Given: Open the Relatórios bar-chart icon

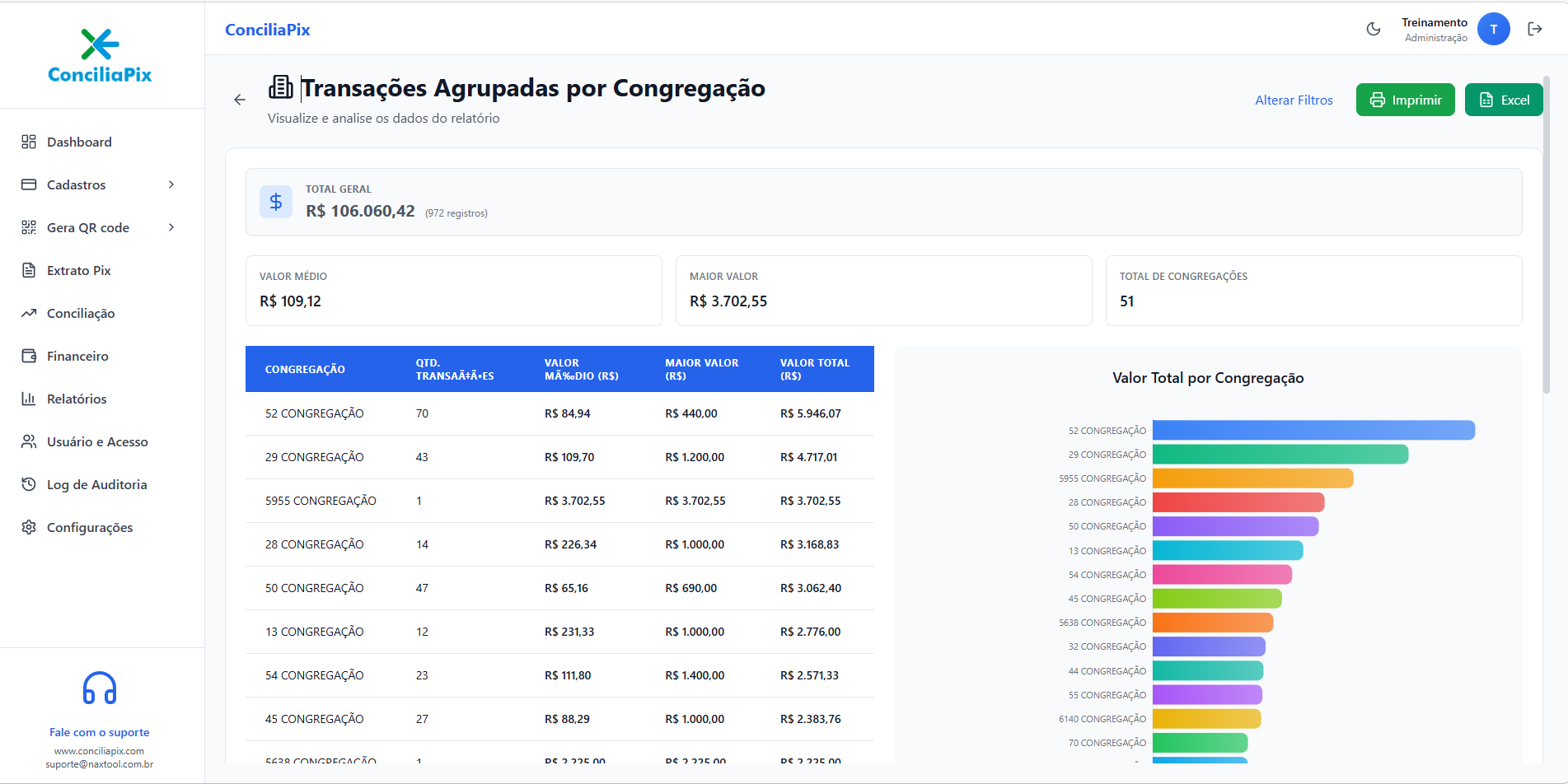Looking at the screenshot, I should click(x=30, y=399).
